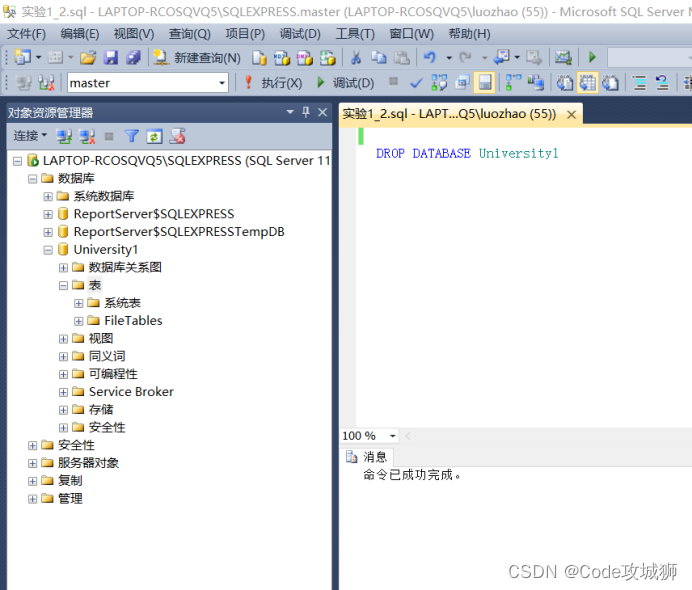Click the Save All icon
692x590 pixels.
(x=133, y=57)
